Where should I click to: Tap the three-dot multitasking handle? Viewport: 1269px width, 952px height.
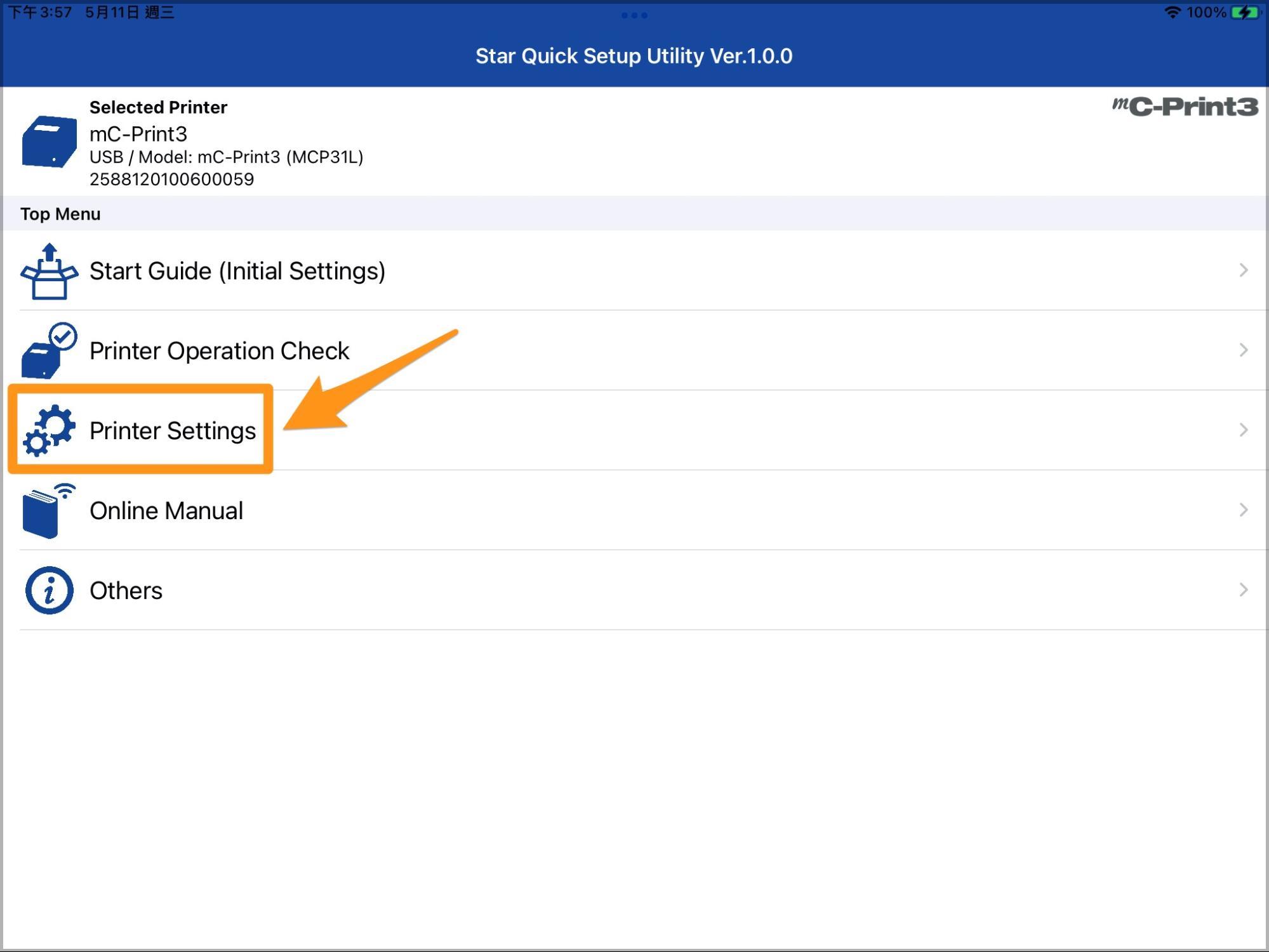634,15
